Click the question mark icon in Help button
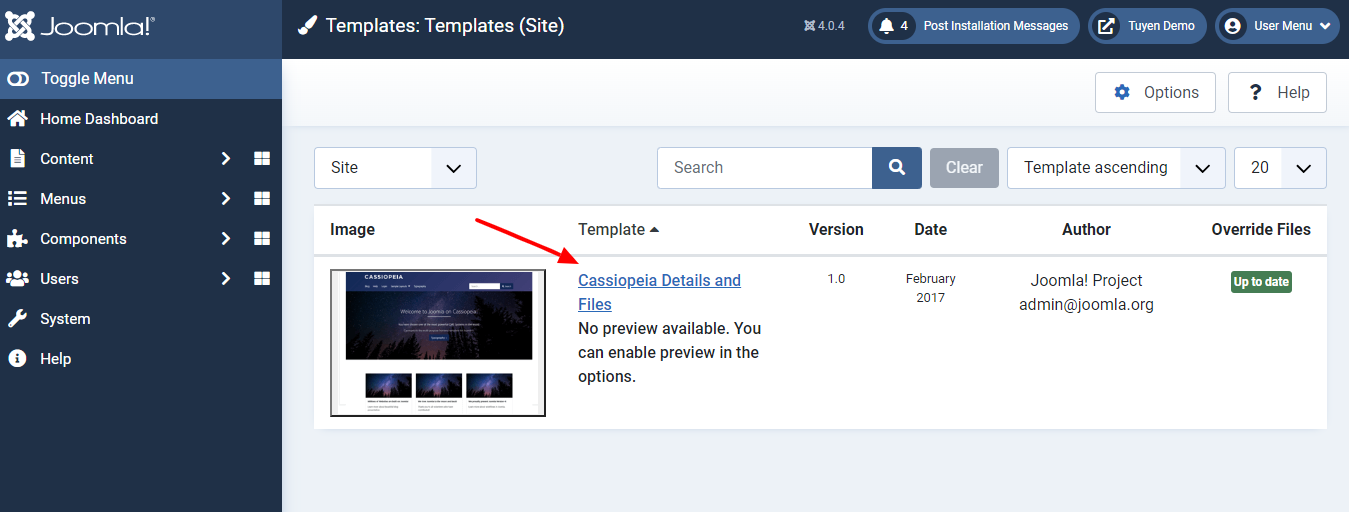 click(1256, 92)
